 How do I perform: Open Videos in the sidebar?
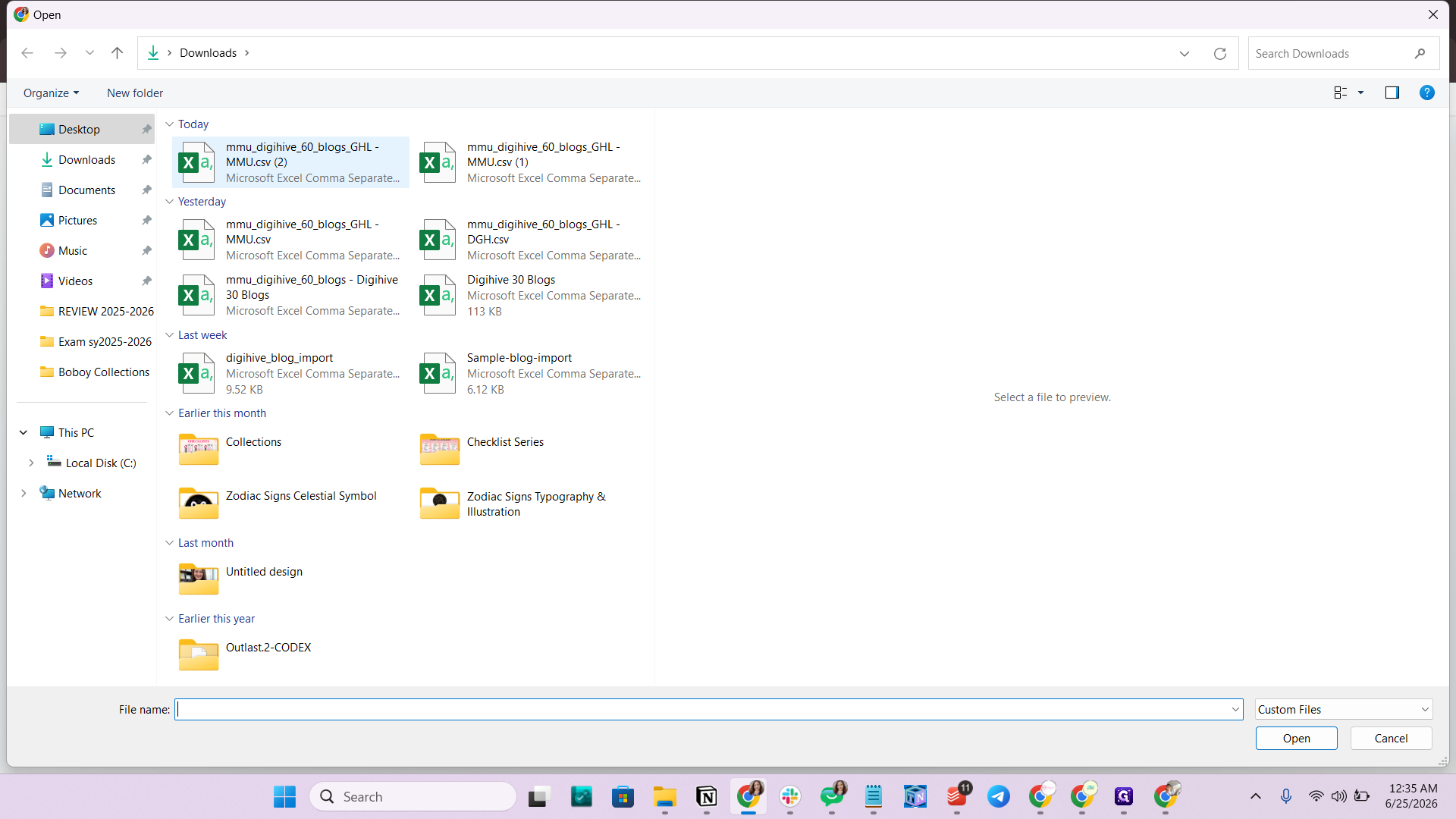83,281
